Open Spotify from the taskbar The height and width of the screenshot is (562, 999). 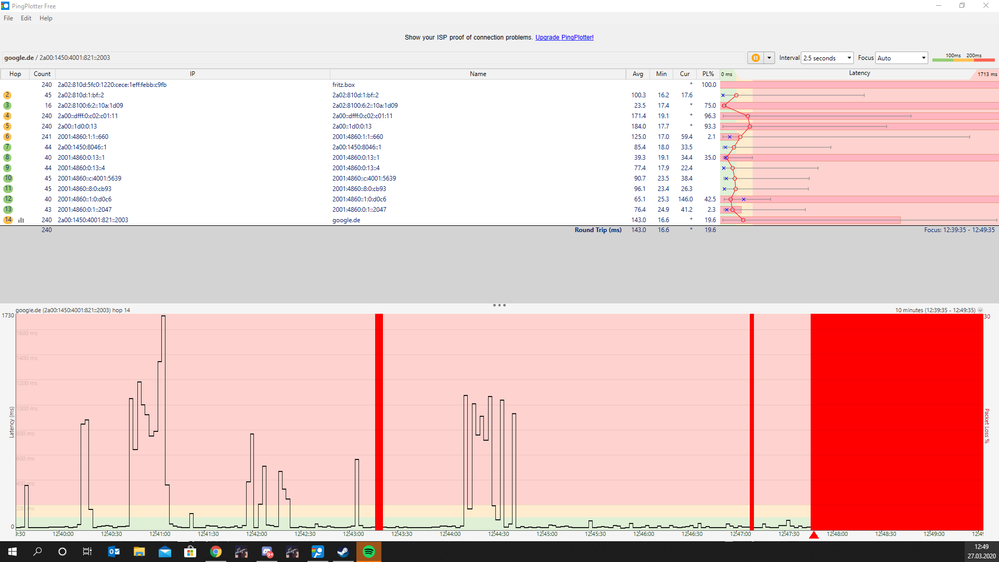tap(369, 552)
